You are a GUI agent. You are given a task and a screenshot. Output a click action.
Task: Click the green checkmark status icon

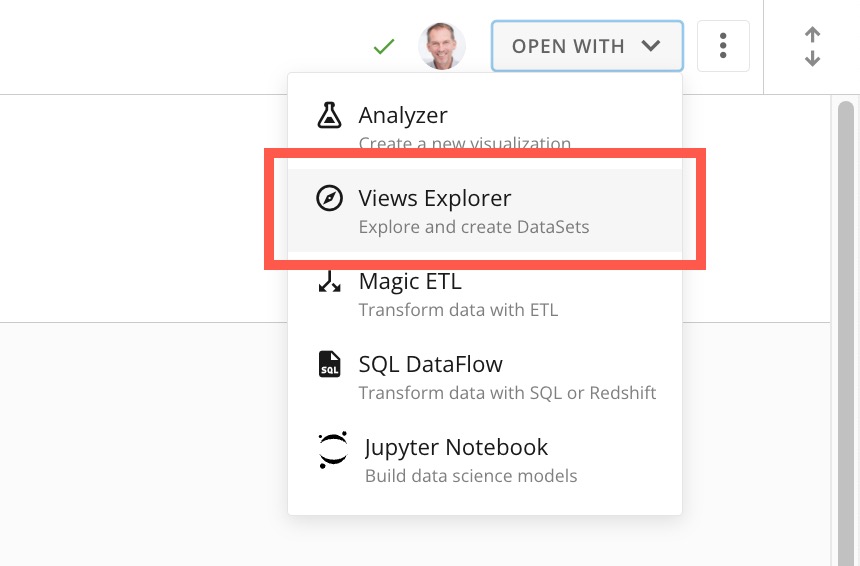383,46
